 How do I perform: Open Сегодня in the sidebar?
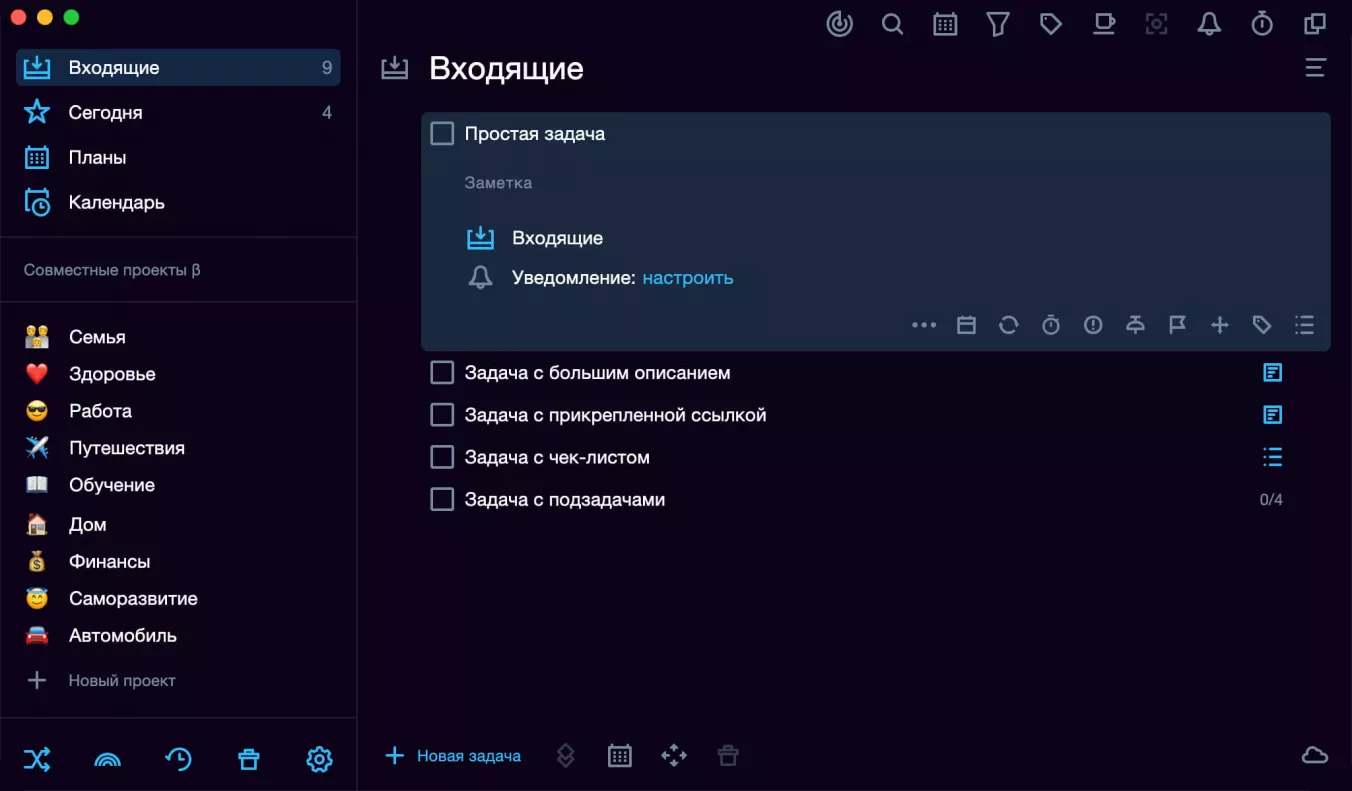coord(178,113)
